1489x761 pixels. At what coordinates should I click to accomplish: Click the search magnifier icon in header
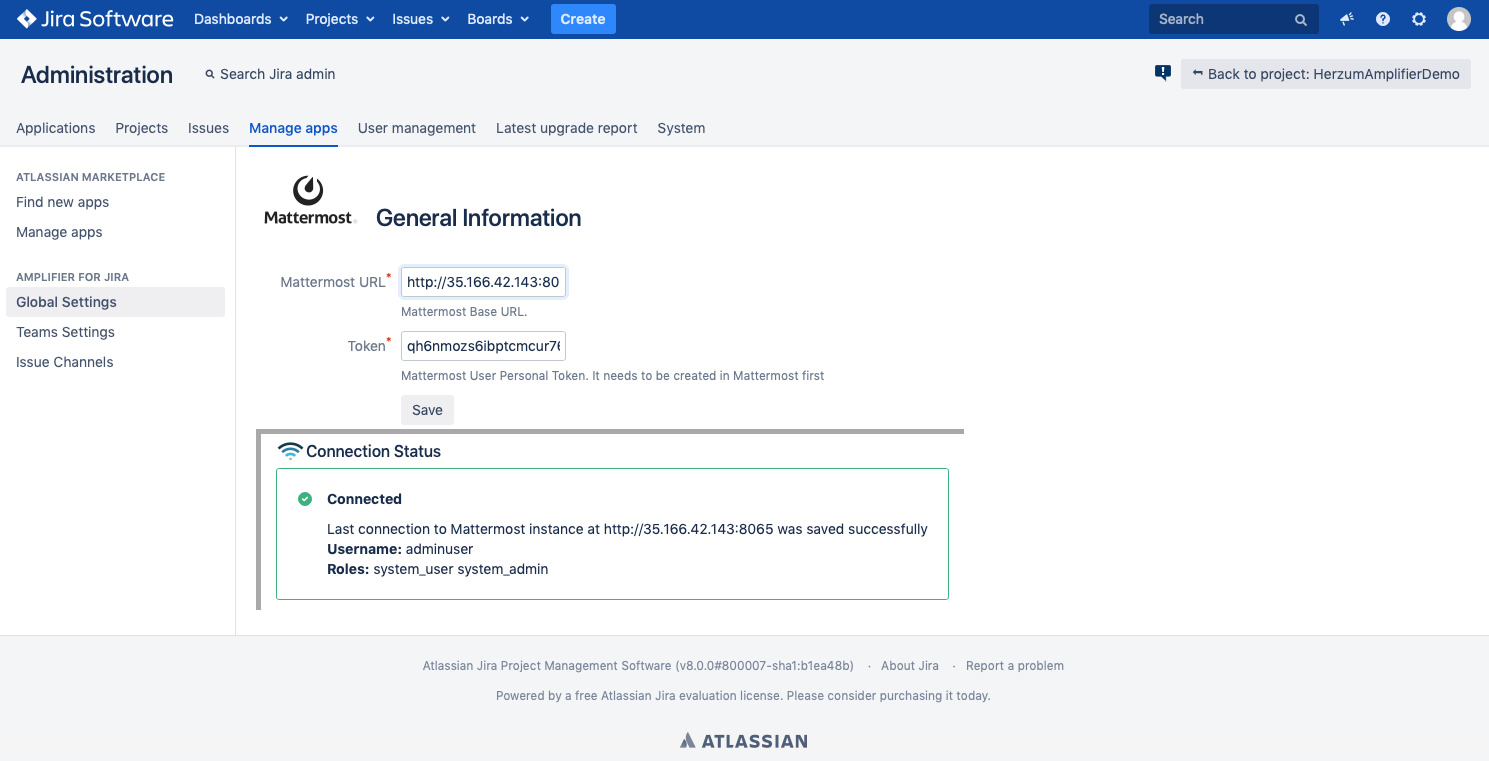coord(1301,20)
